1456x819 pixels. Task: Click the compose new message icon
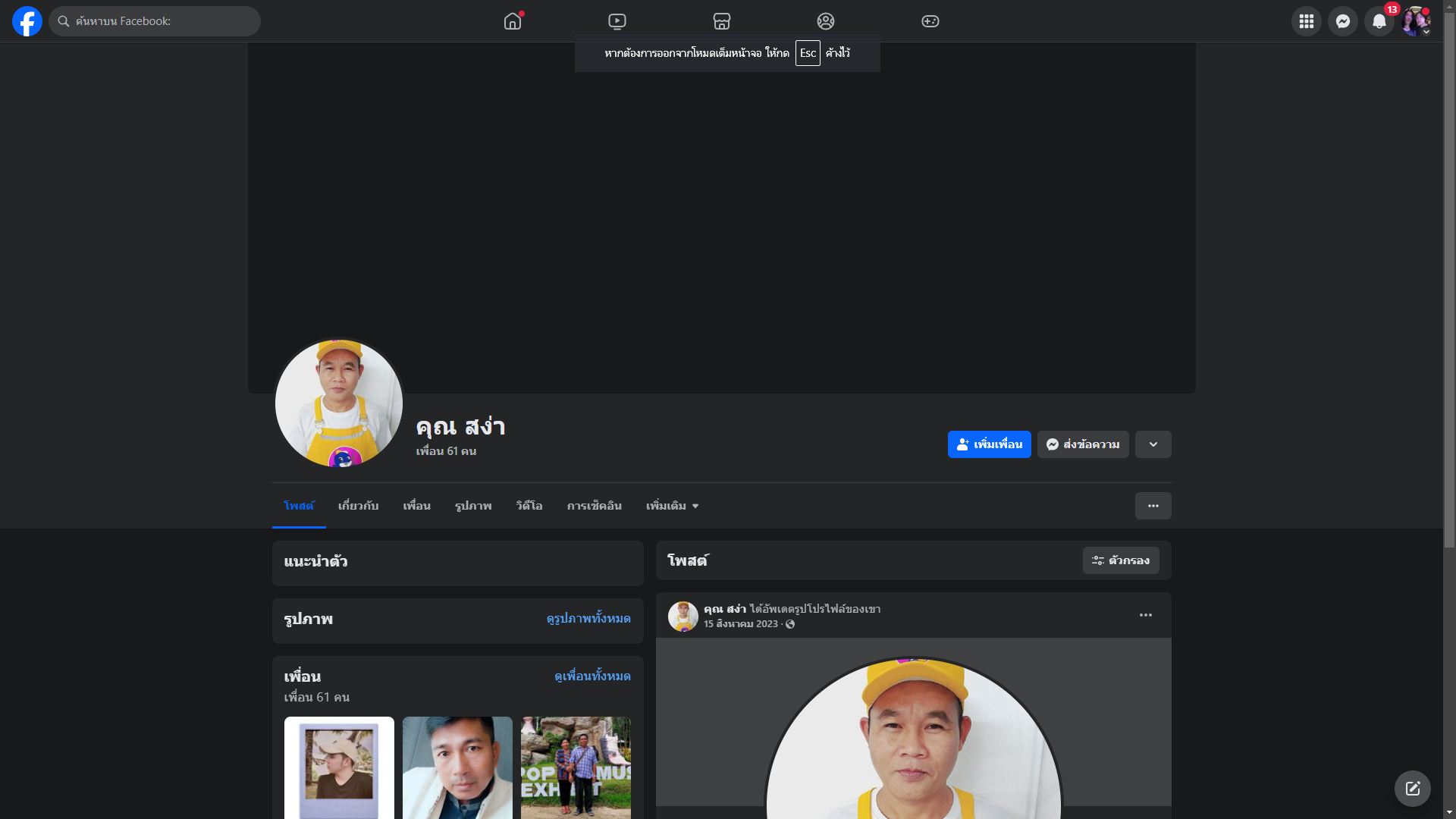(x=1413, y=789)
